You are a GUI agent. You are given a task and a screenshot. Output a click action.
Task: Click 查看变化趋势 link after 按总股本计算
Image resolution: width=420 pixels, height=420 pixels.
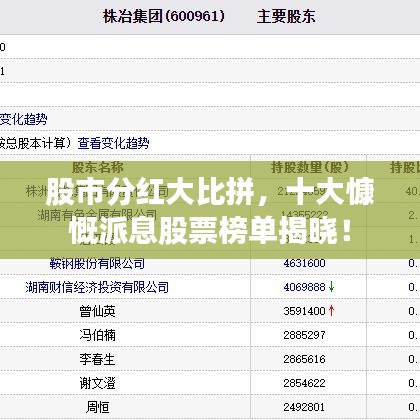[x=113, y=143]
